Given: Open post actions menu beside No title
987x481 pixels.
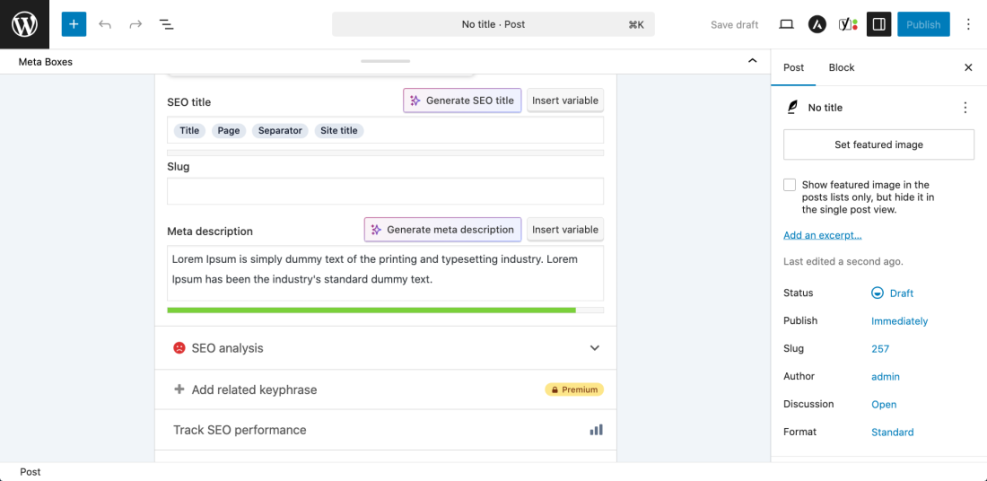Looking at the screenshot, I should [965, 108].
